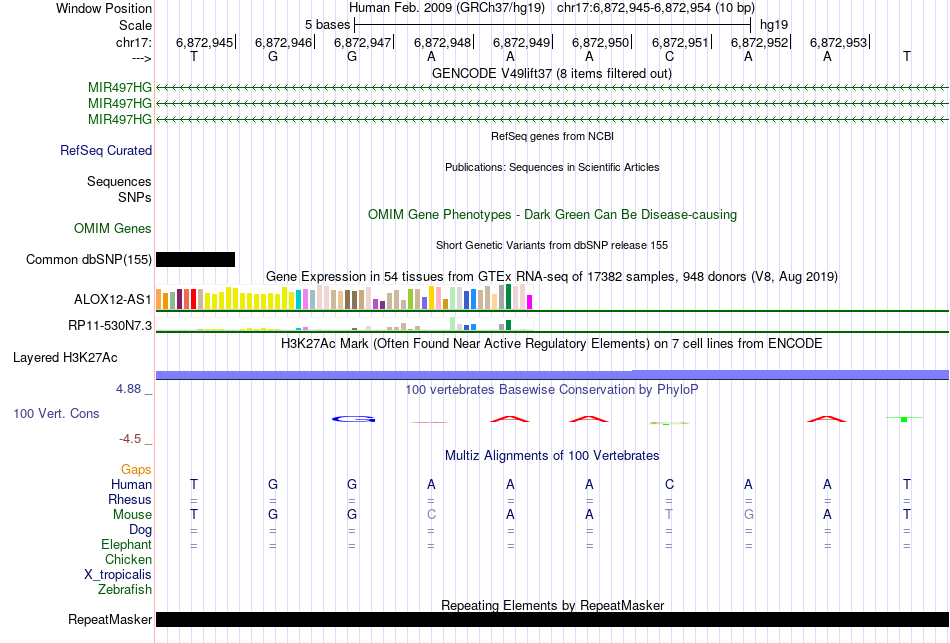Click the Layered H3K27Ac label
This screenshot has height=643, width=950.
pos(65,358)
